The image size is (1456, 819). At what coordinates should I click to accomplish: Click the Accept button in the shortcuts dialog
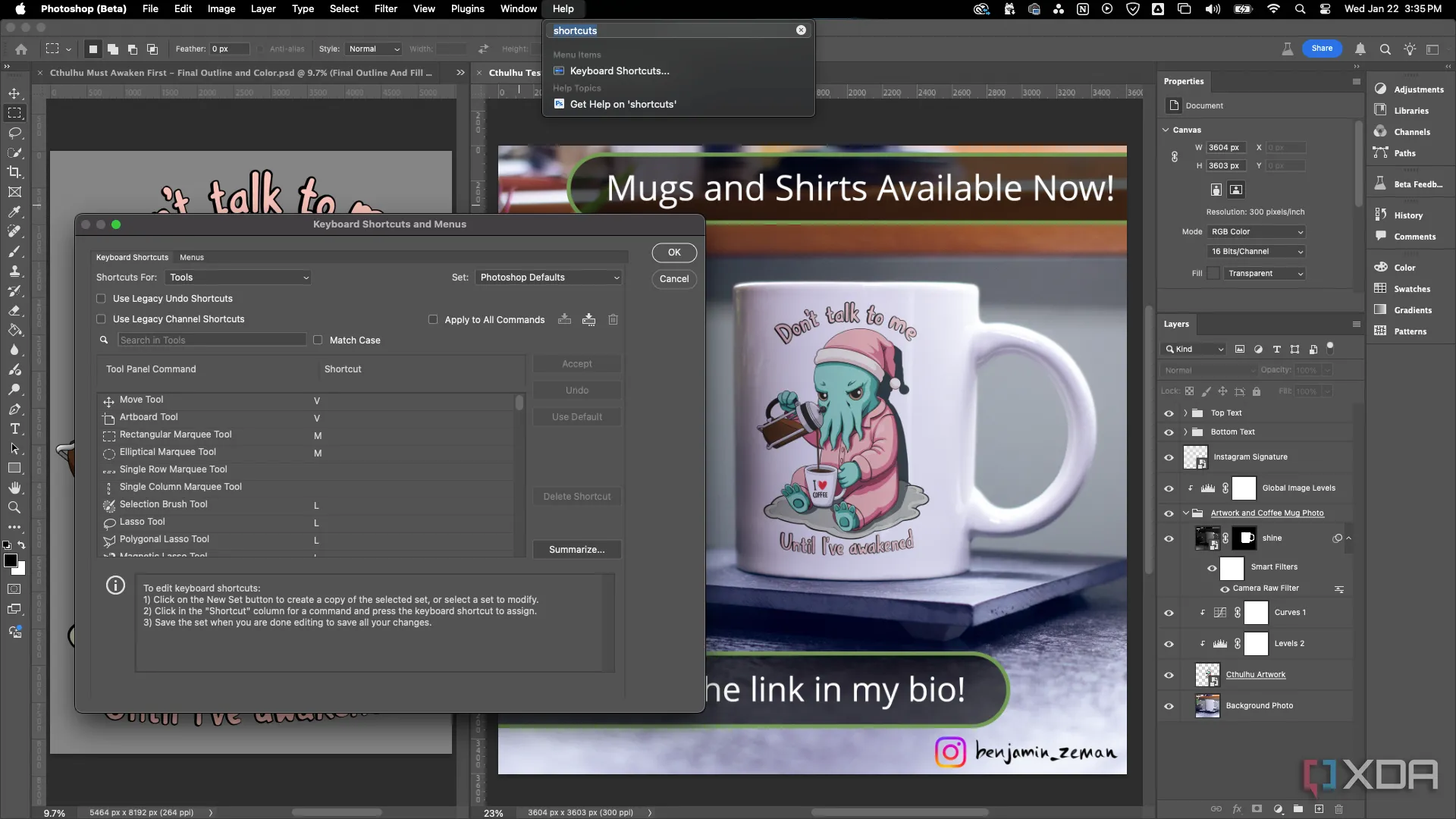(577, 364)
